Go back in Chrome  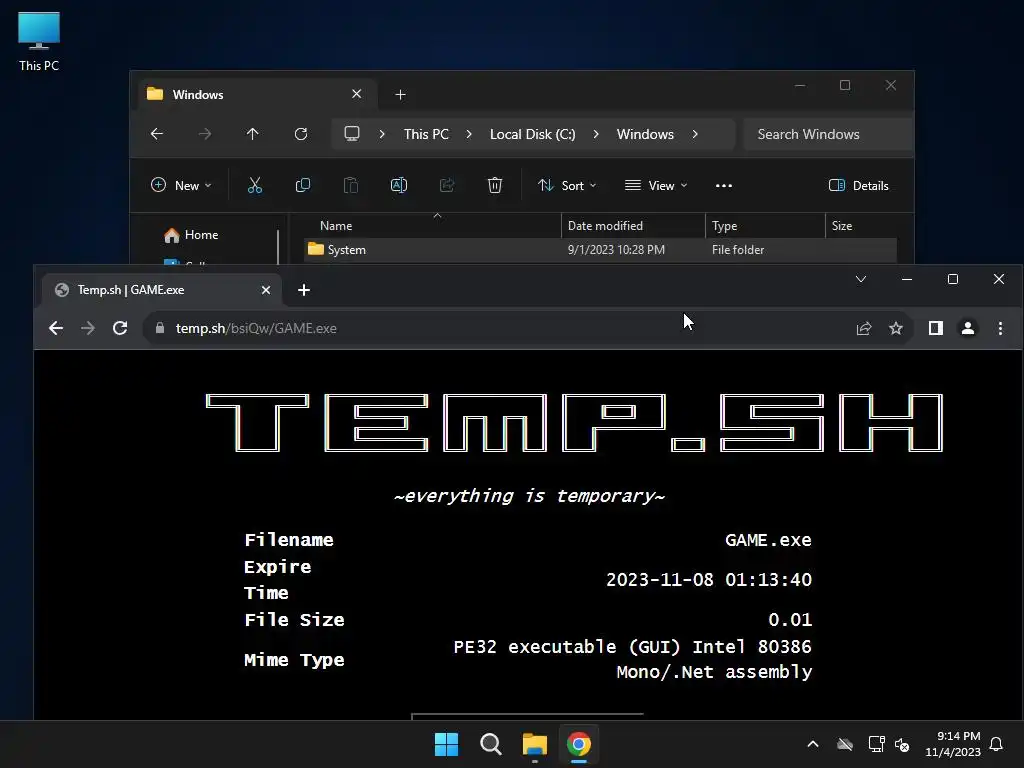(x=56, y=328)
